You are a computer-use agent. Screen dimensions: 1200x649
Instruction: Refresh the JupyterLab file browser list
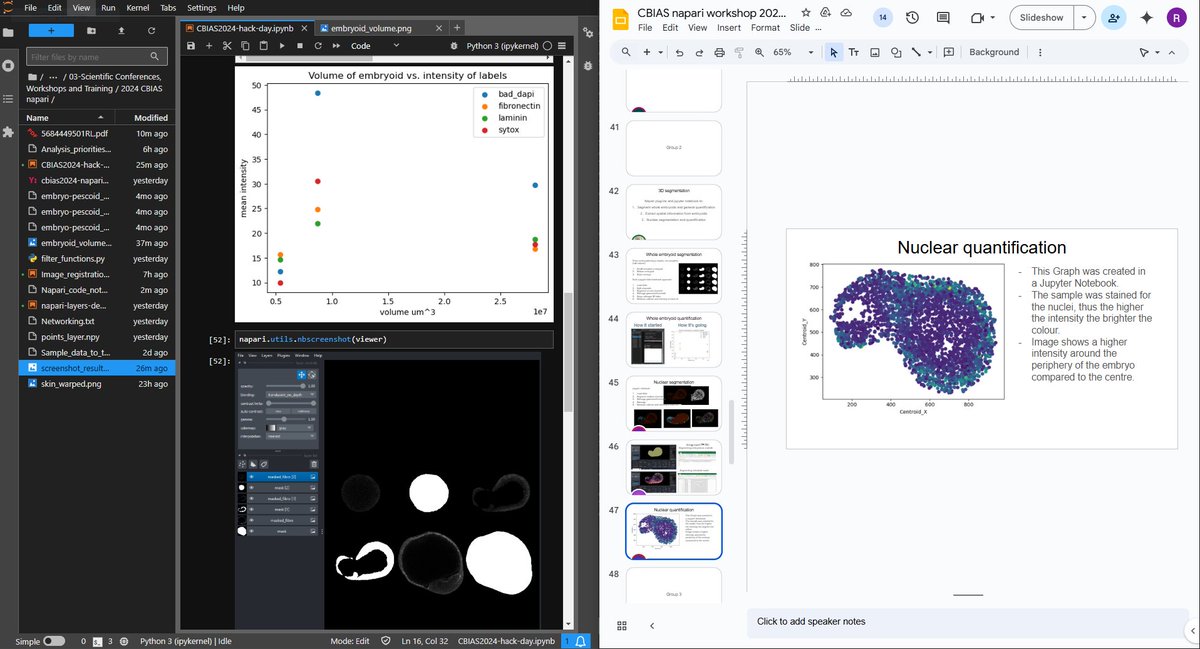151,31
